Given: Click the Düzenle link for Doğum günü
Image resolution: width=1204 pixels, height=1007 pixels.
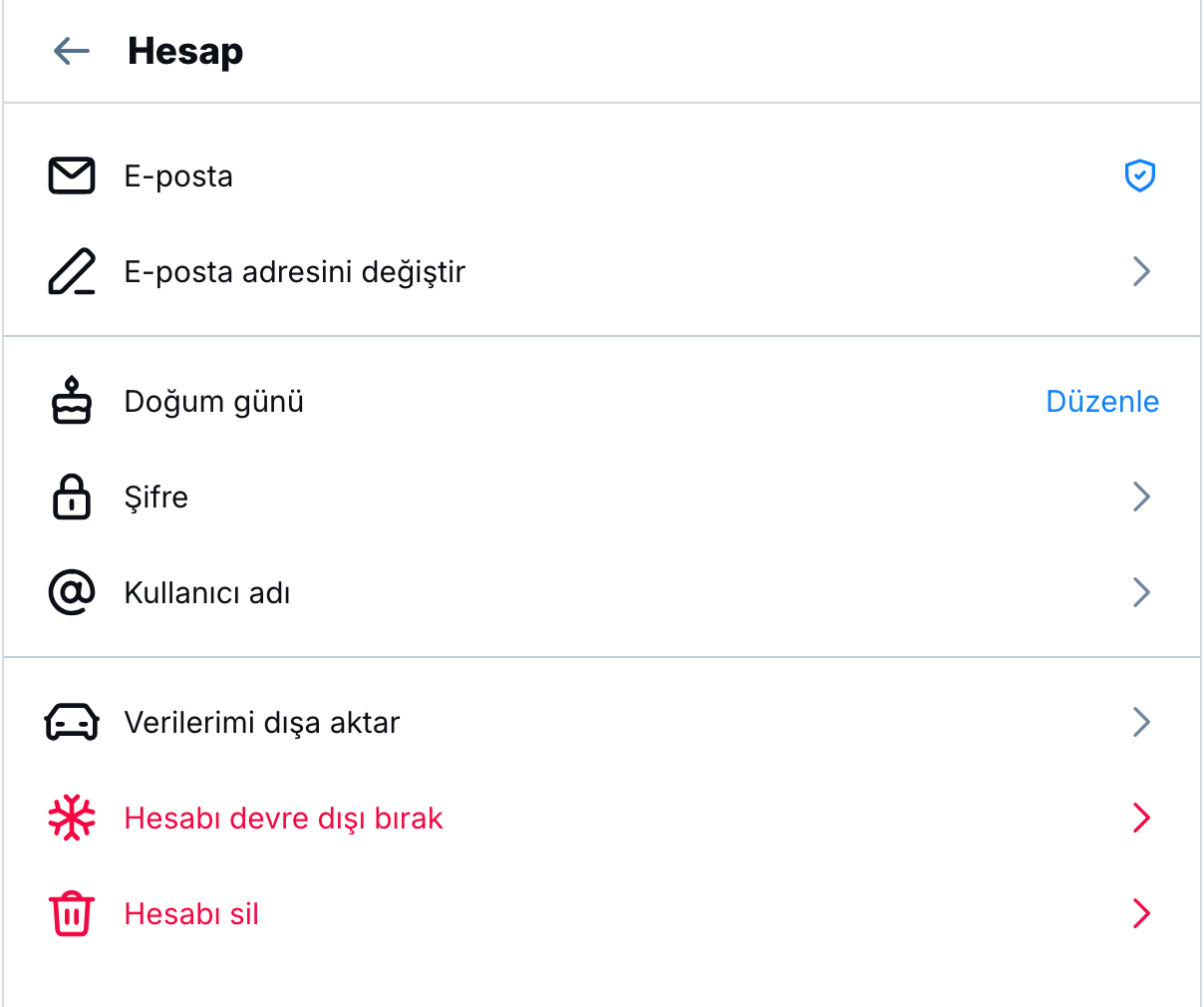Looking at the screenshot, I should [x=1102, y=401].
